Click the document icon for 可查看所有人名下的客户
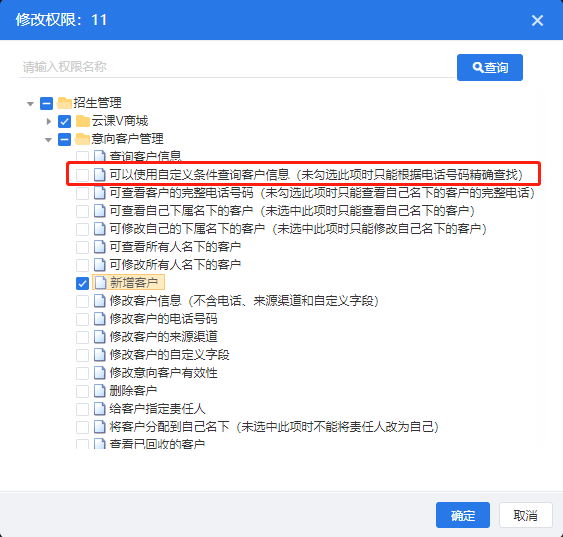Viewport: 563px width, 537px height. (x=99, y=247)
